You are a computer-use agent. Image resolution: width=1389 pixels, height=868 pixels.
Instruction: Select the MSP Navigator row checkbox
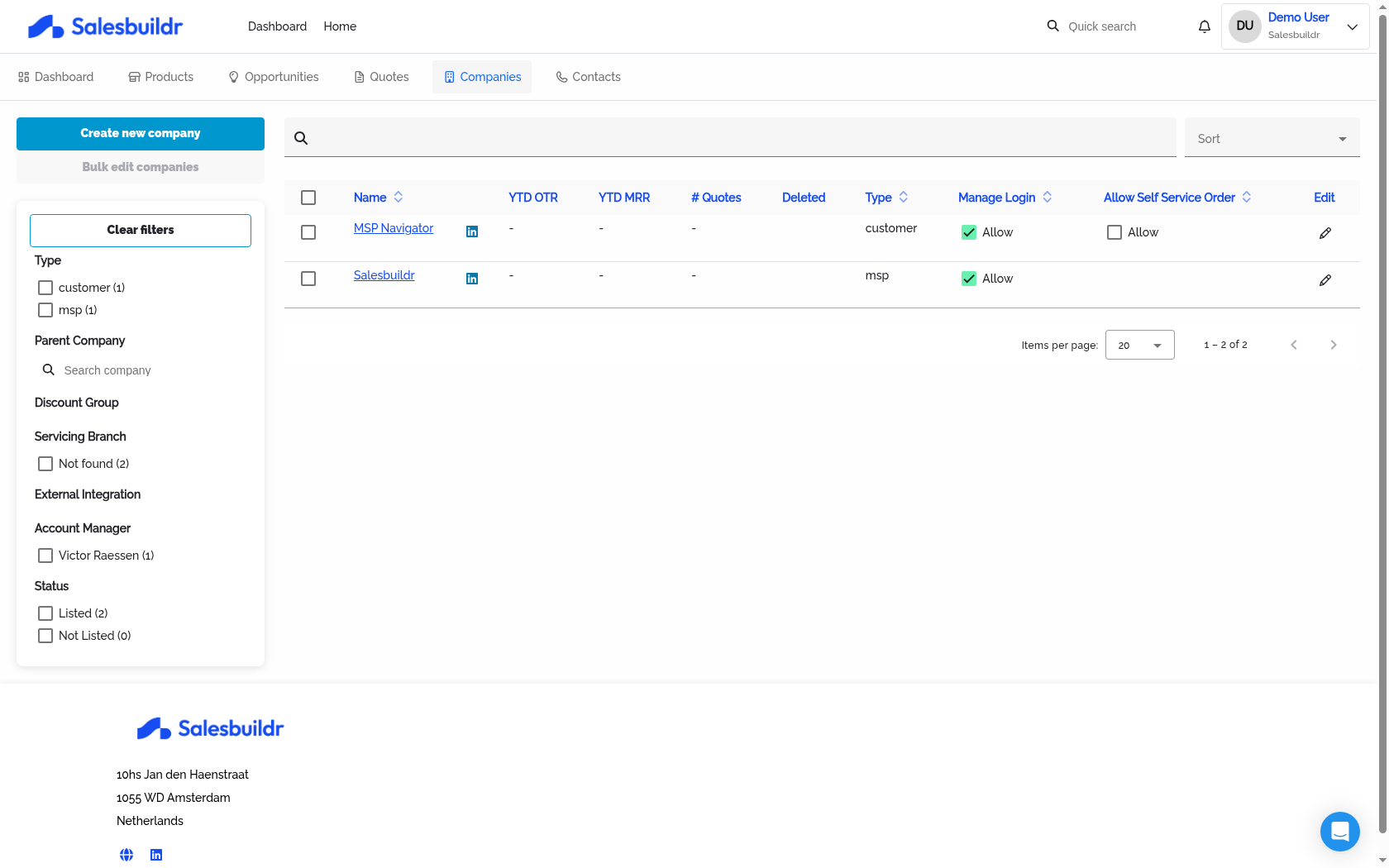click(x=308, y=232)
